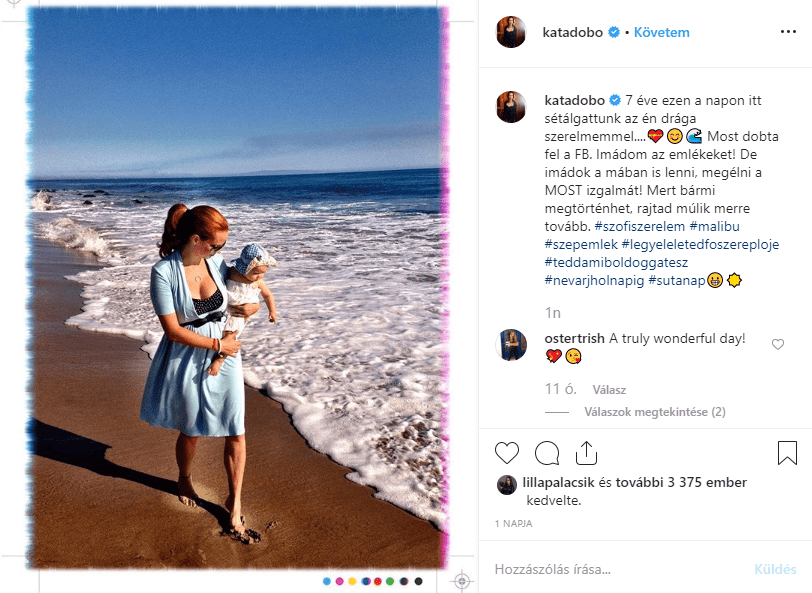Follow katadobo with the Követem link
Image resolution: width=812 pixels, height=593 pixels.
662,32
